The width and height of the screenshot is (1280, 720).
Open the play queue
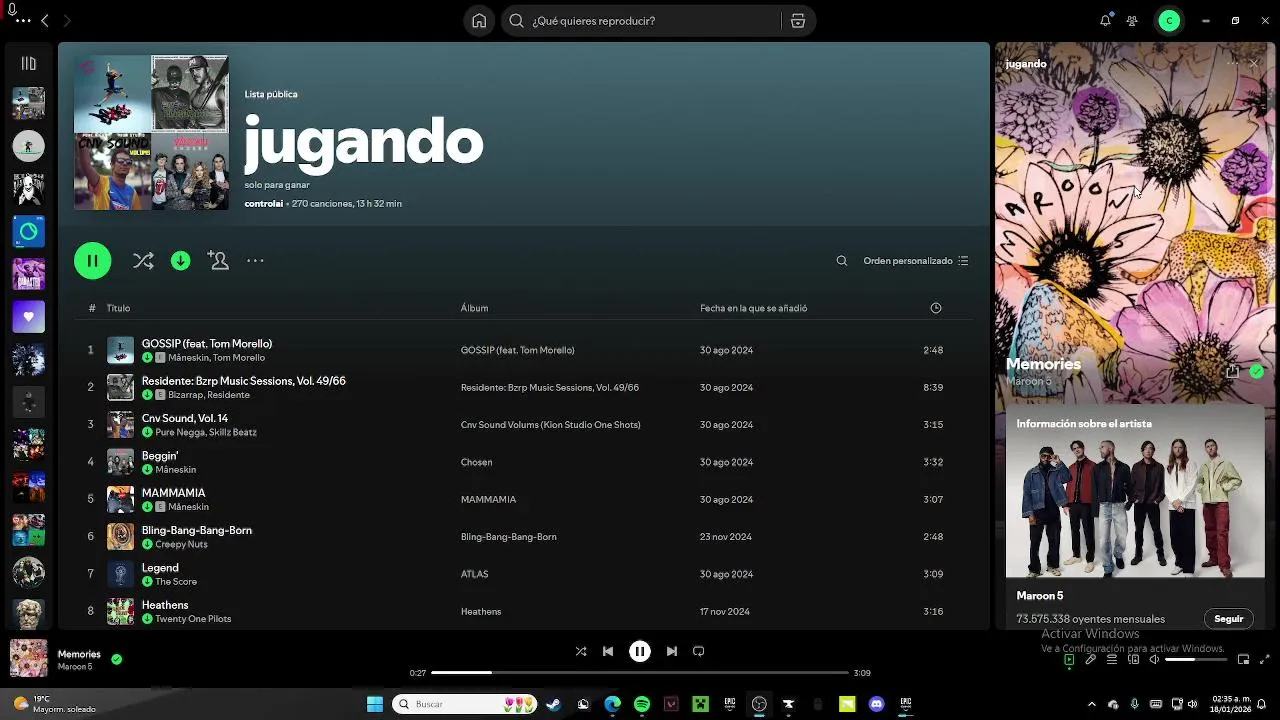point(1112,660)
